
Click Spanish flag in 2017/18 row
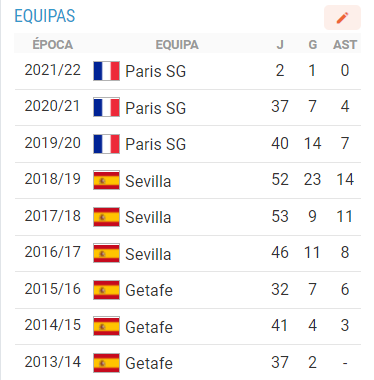click(106, 217)
